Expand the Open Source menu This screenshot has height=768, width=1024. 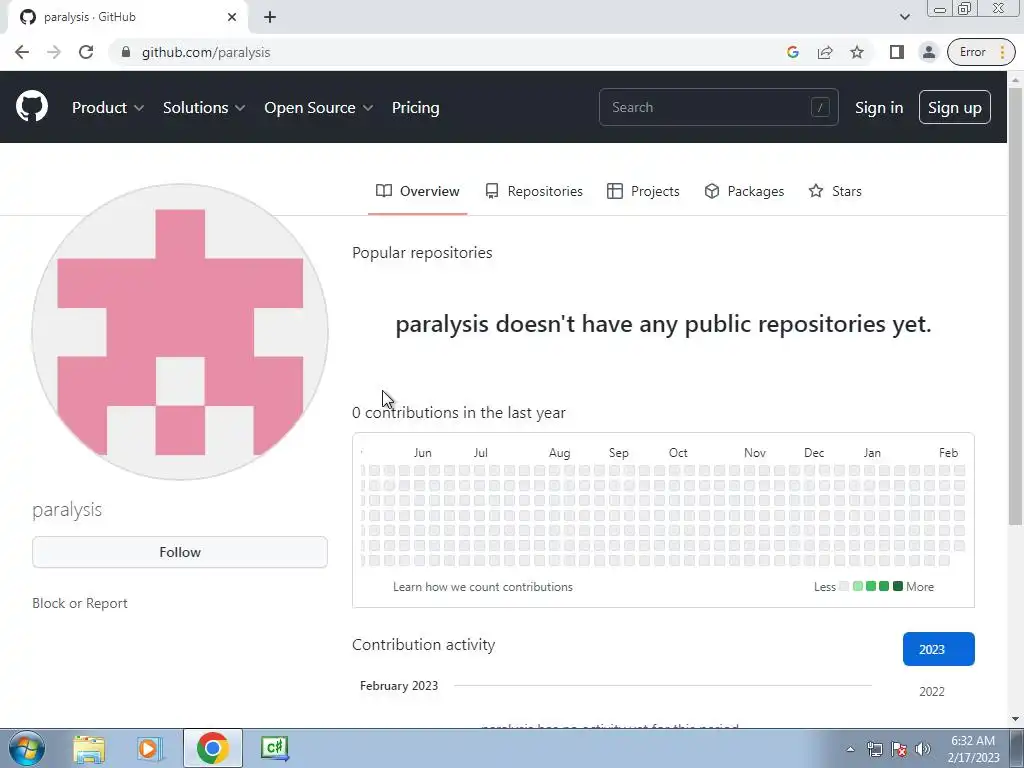click(319, 108)
